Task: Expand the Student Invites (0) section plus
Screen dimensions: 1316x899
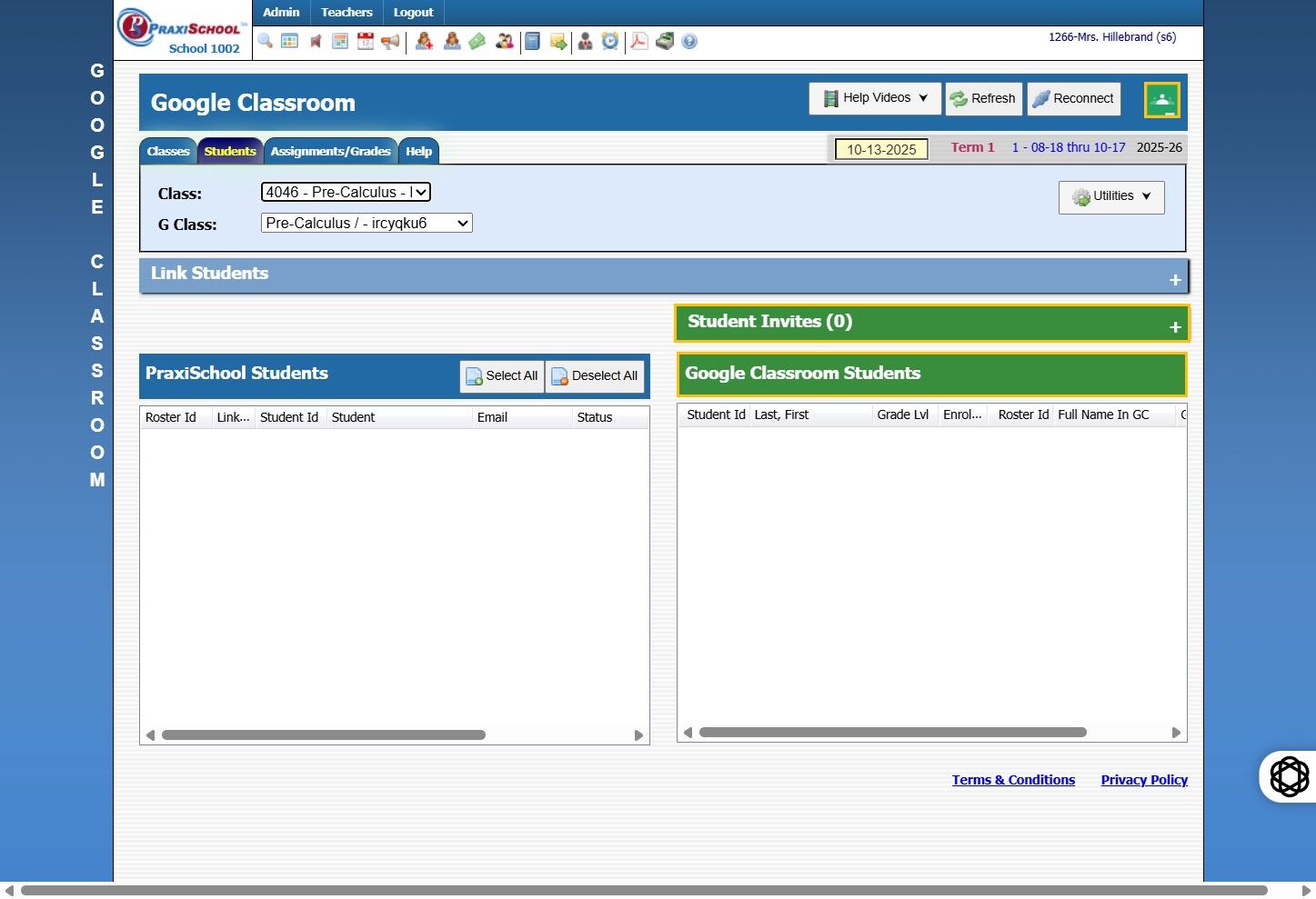Action: (x=1175, y=327)
